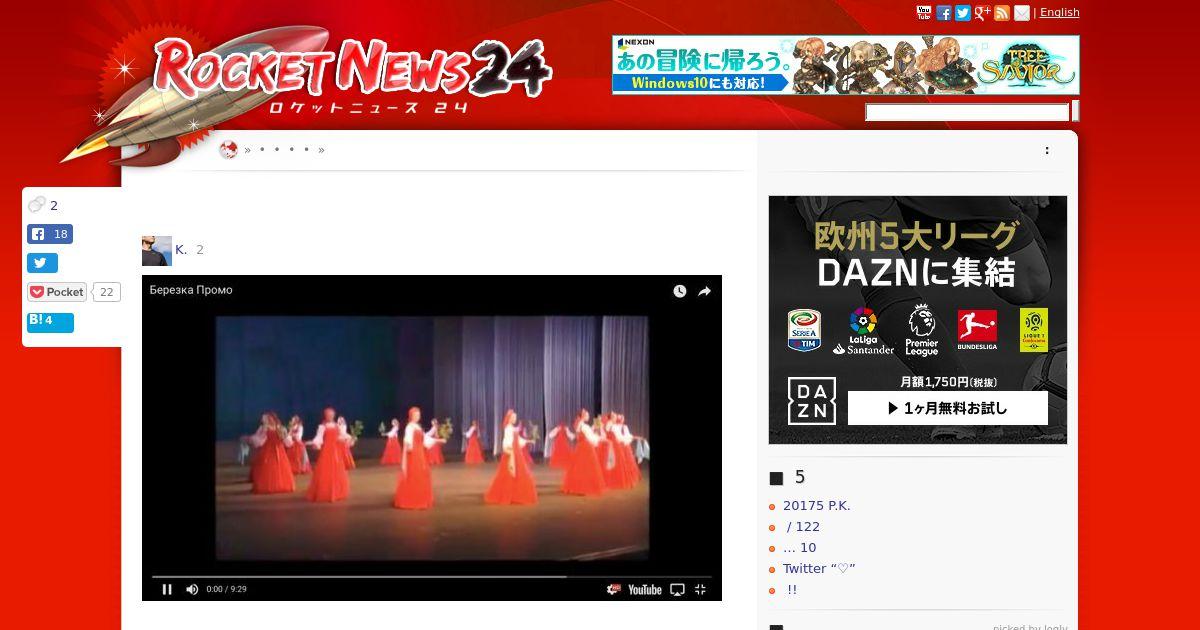
Task: Switch site language to English
Action: click(x=1060, y=12)
